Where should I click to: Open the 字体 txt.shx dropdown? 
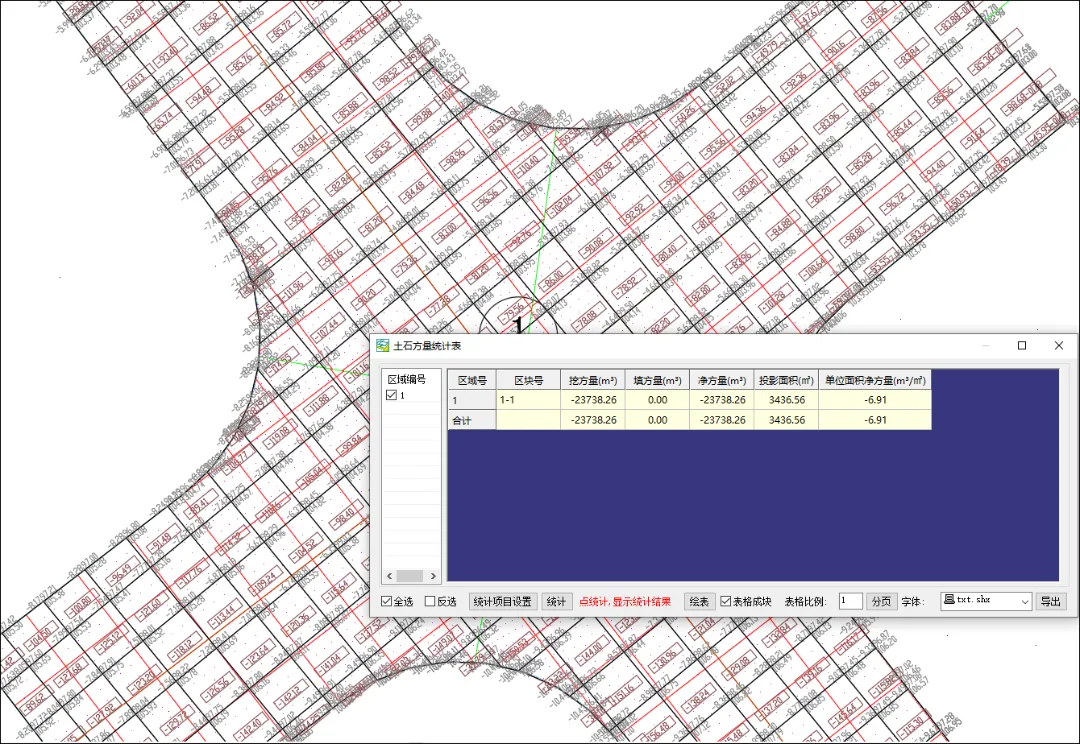coord(986,601)
